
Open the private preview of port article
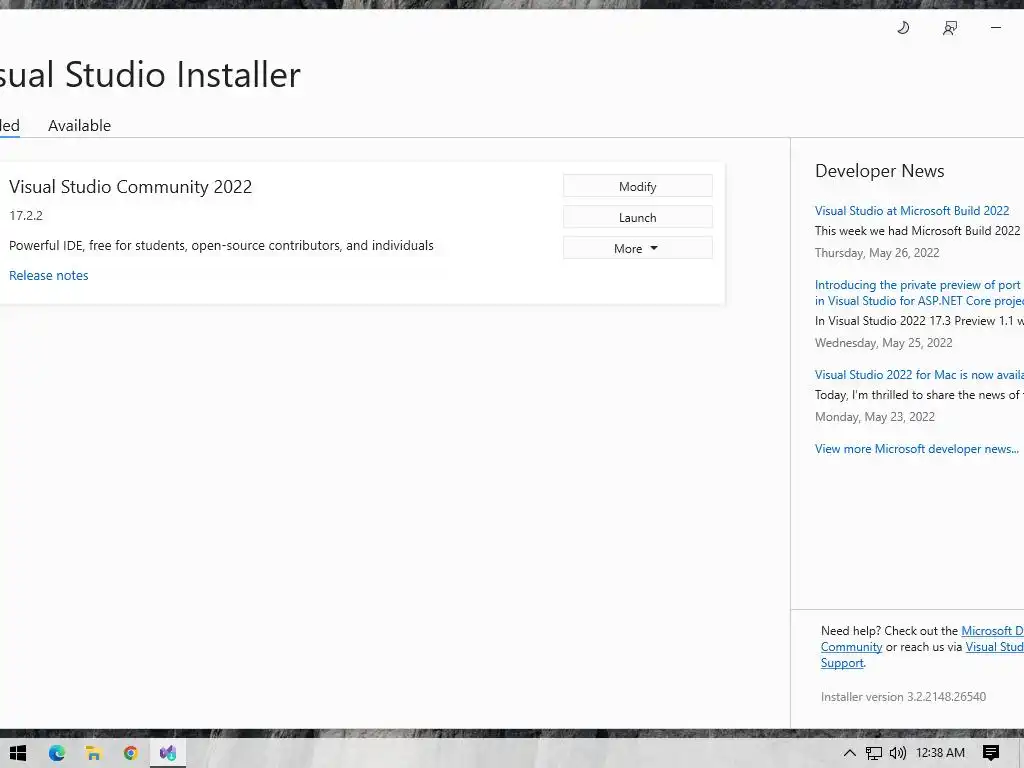coord(919,293)
